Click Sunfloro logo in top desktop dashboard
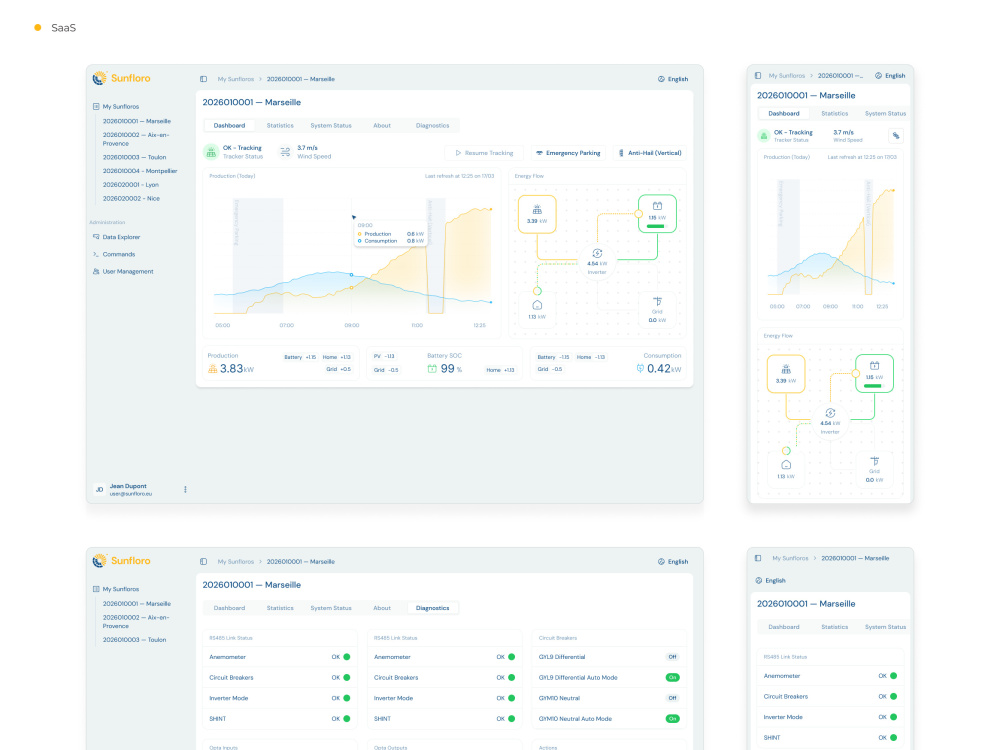The width and height of the screenshot is (1000, 750). pyautogui.click(x=121, y=78)
